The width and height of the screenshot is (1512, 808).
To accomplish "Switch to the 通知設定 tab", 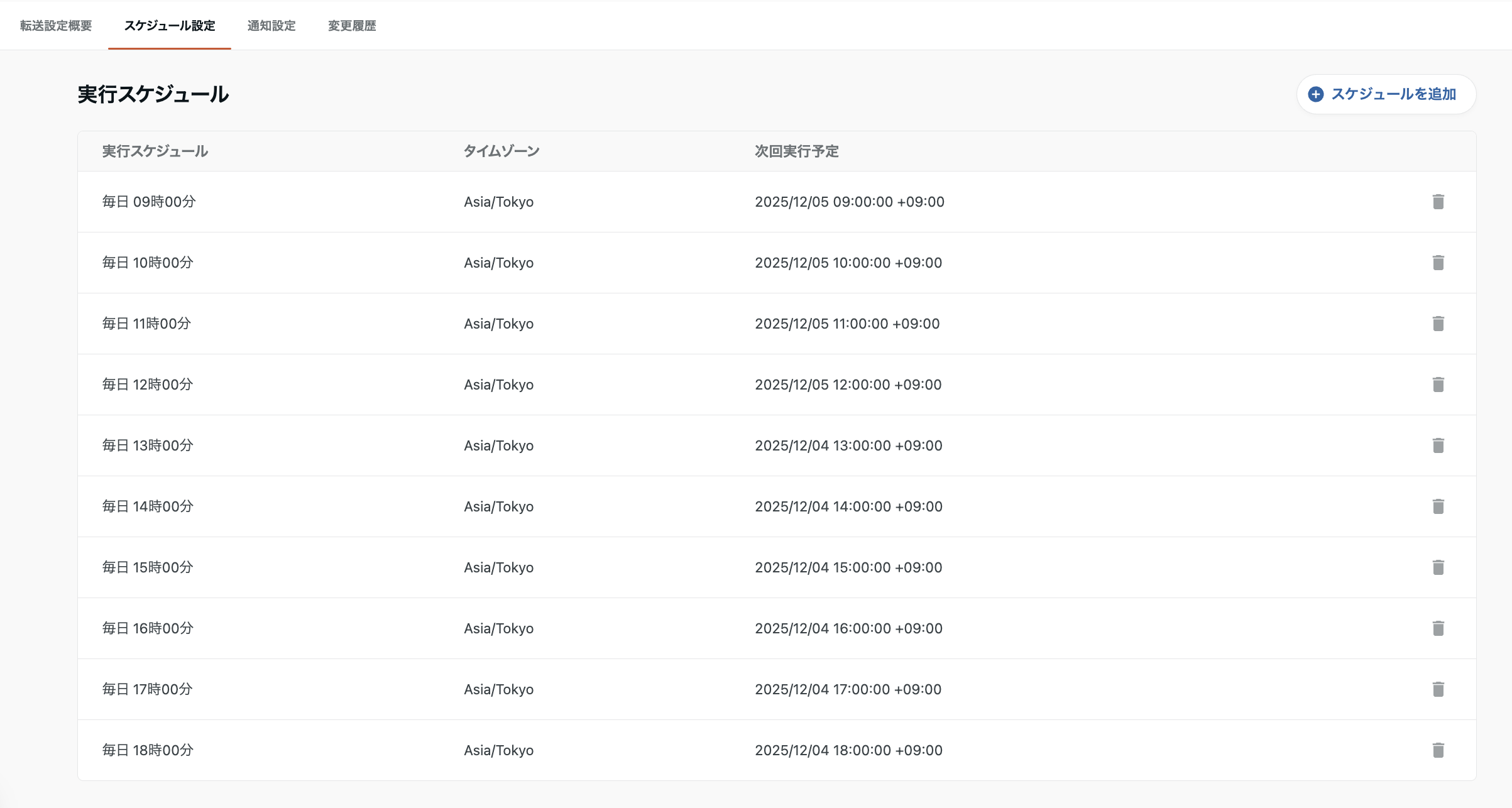I will [271, 26].
